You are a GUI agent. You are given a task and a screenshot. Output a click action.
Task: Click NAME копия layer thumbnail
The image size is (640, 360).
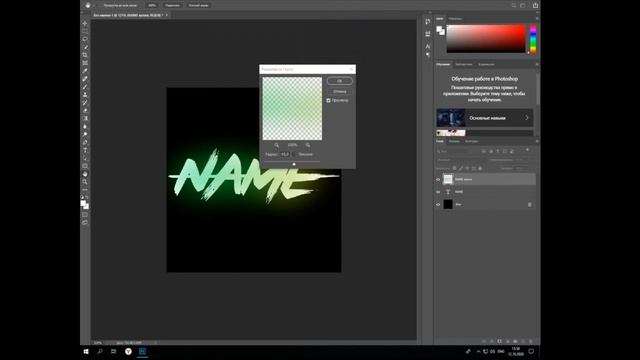[x=448, y=179]
